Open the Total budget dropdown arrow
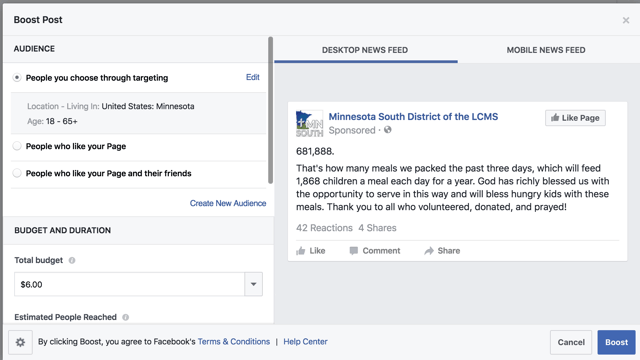Viewport: 640px width, 360px height. pos(253,284)
